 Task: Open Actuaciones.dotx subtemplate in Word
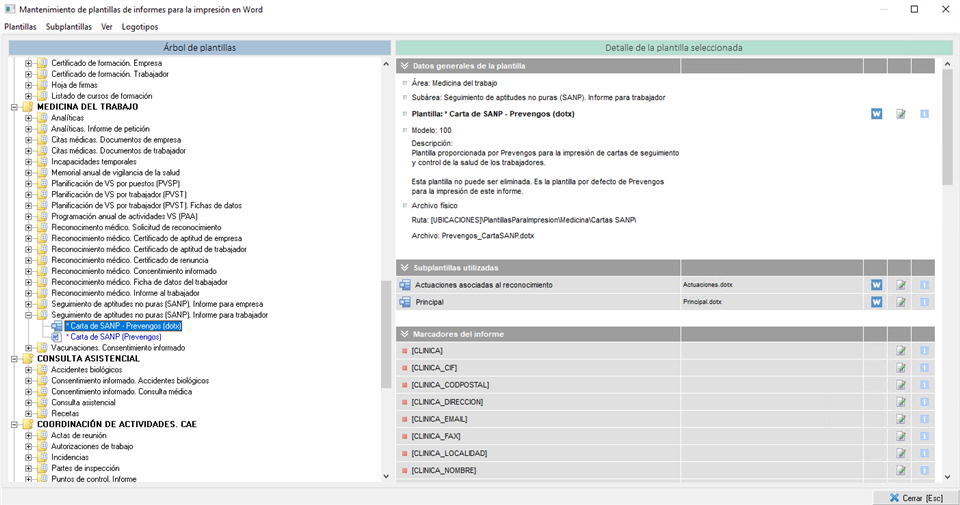point(876,285)
